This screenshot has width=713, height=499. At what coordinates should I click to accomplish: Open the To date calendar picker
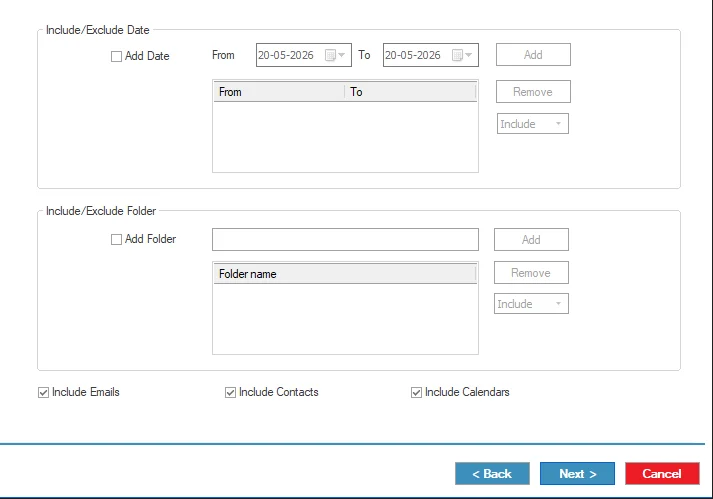coord(462,55)
